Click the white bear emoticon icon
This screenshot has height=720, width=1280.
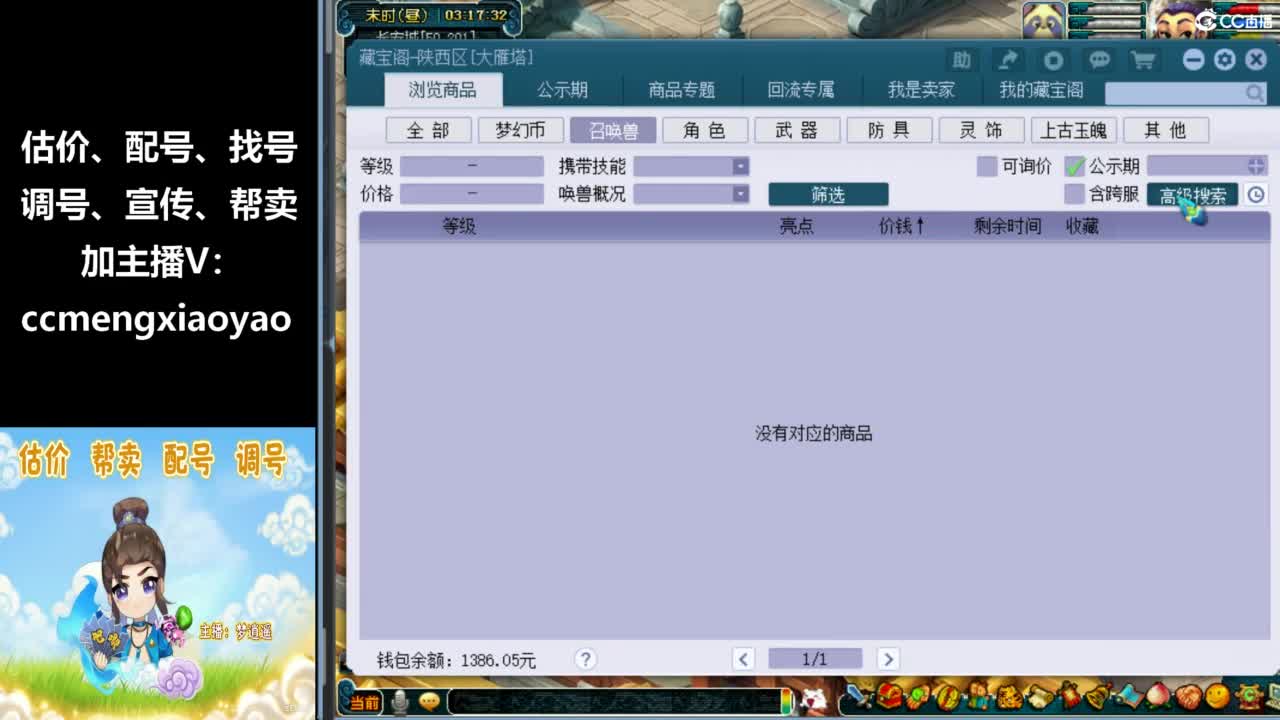point(816,699)
